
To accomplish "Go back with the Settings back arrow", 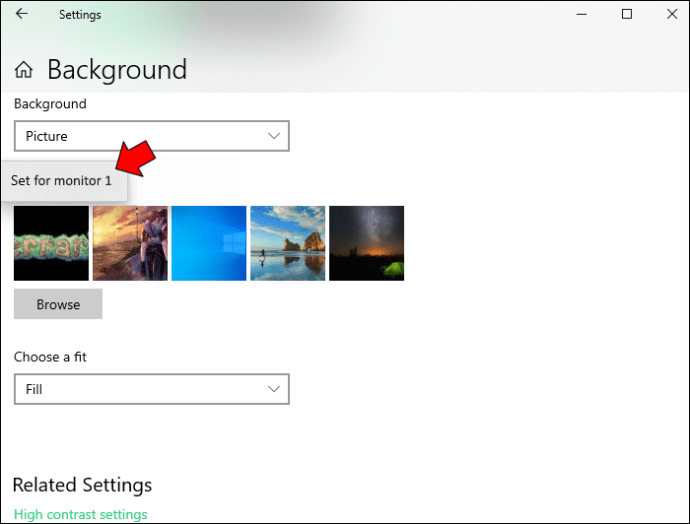I will pos(22,14).
